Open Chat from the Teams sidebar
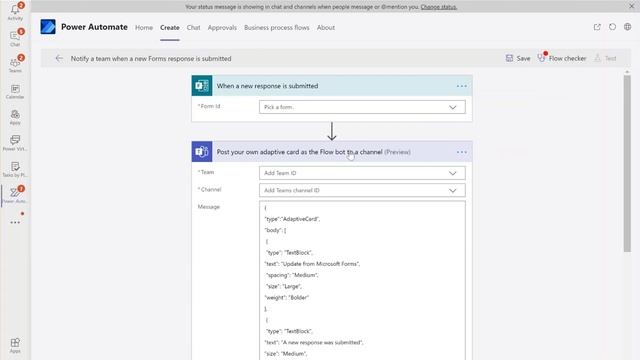 (15, 38)
